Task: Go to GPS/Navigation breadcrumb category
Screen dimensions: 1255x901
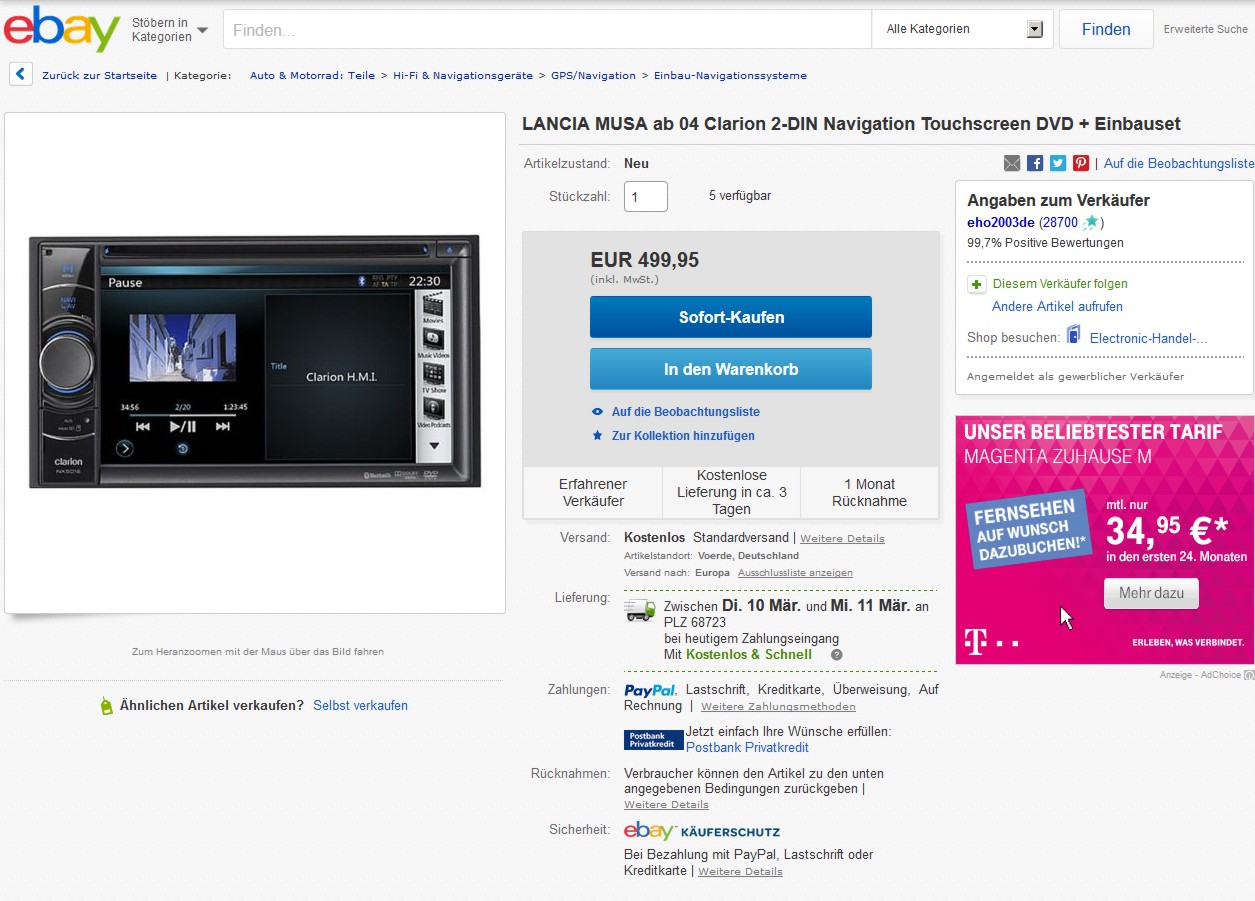Action: (593, 75)
